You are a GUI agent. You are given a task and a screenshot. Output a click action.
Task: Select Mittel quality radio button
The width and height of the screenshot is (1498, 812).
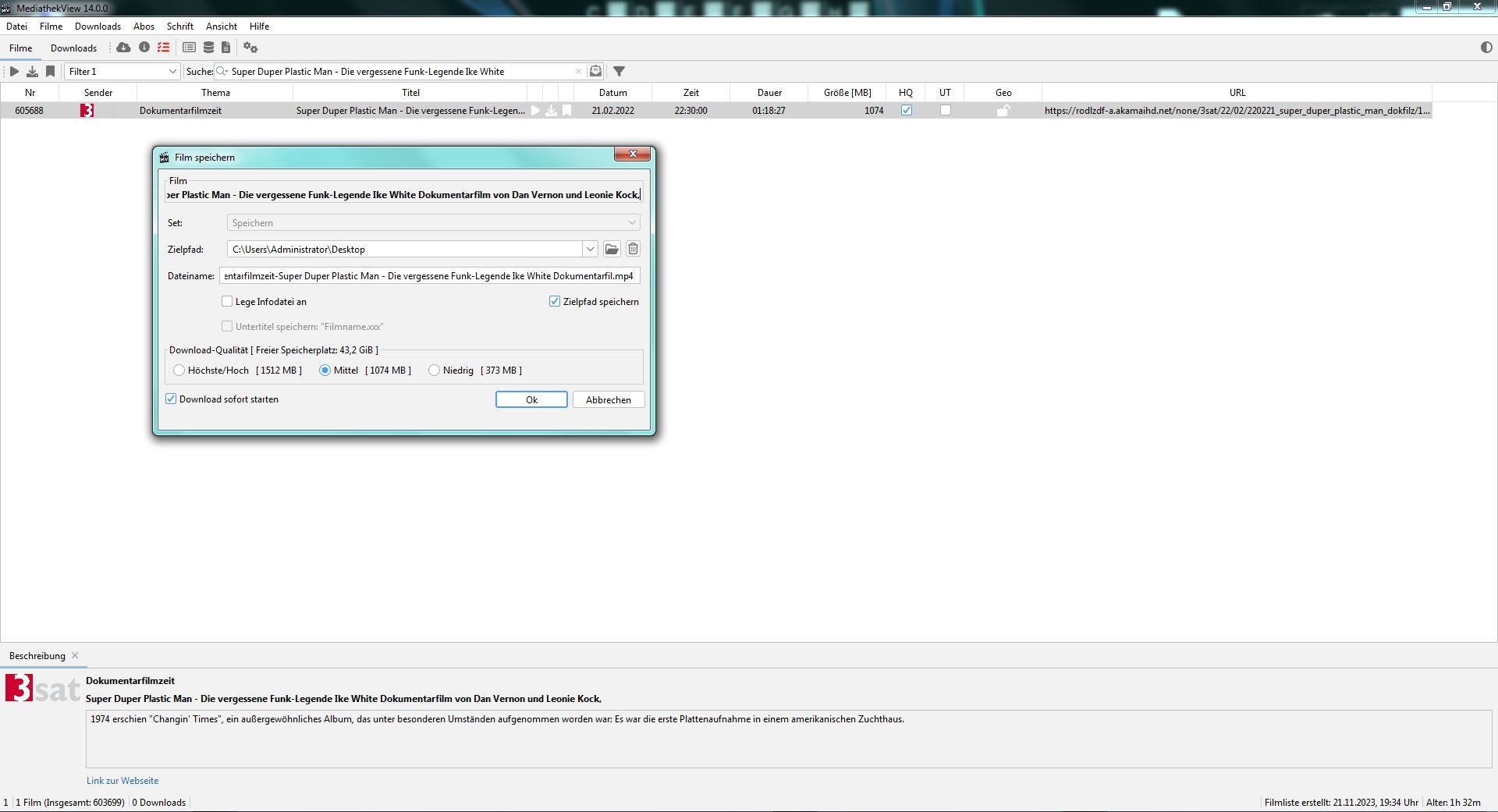point(325,371)
